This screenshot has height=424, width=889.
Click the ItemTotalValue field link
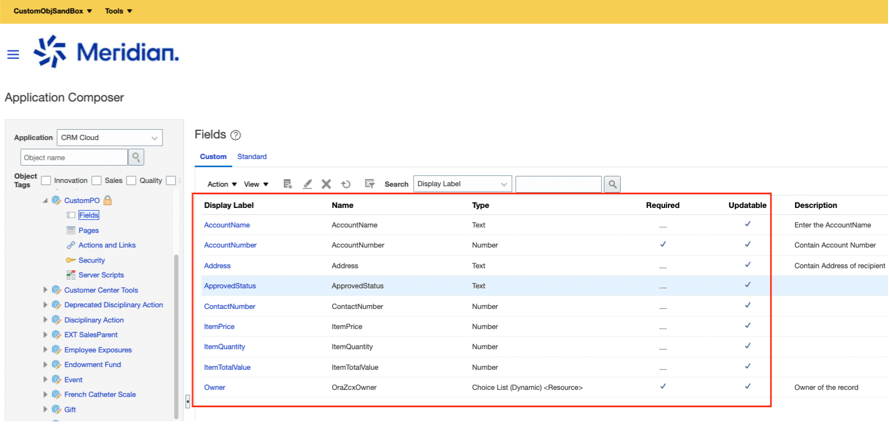point(229,367)
